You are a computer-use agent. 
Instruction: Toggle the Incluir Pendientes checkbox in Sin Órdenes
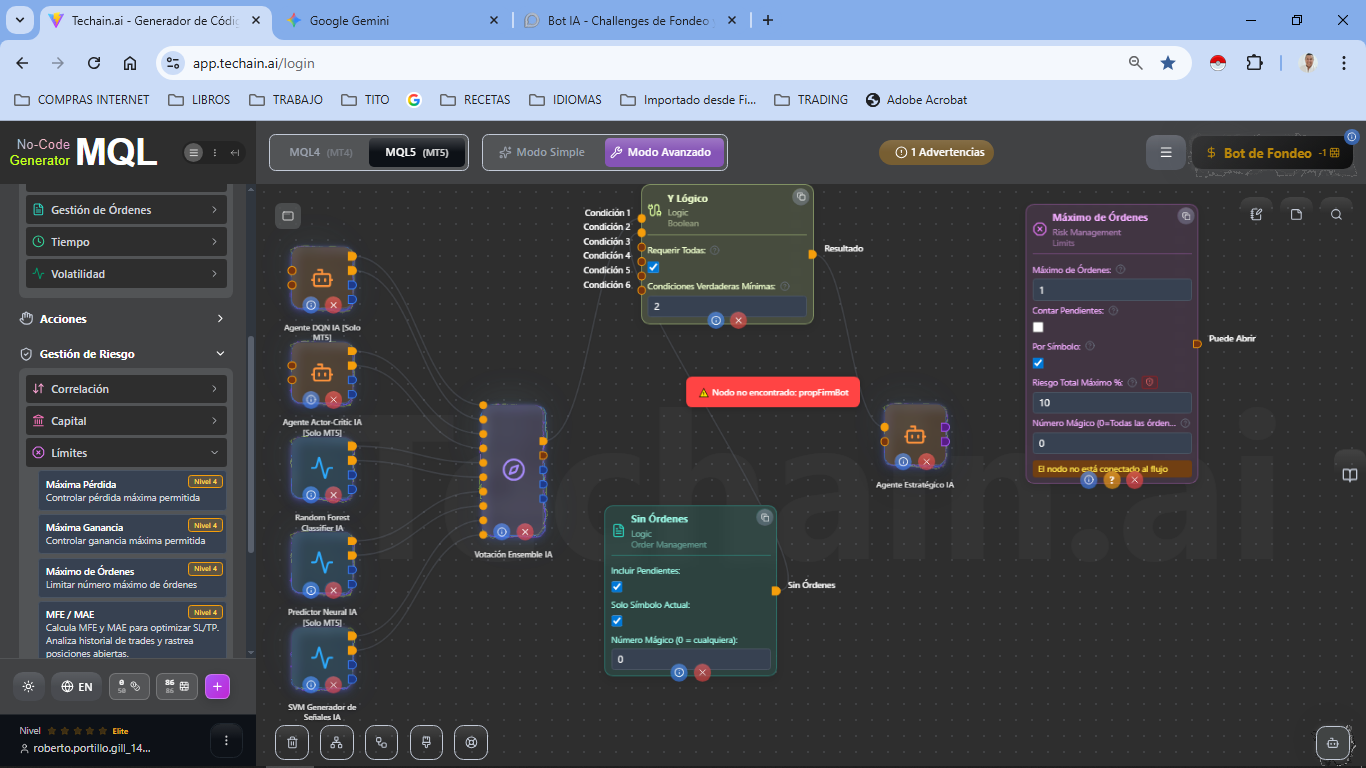pyautogui.click(x=617, y=587)
